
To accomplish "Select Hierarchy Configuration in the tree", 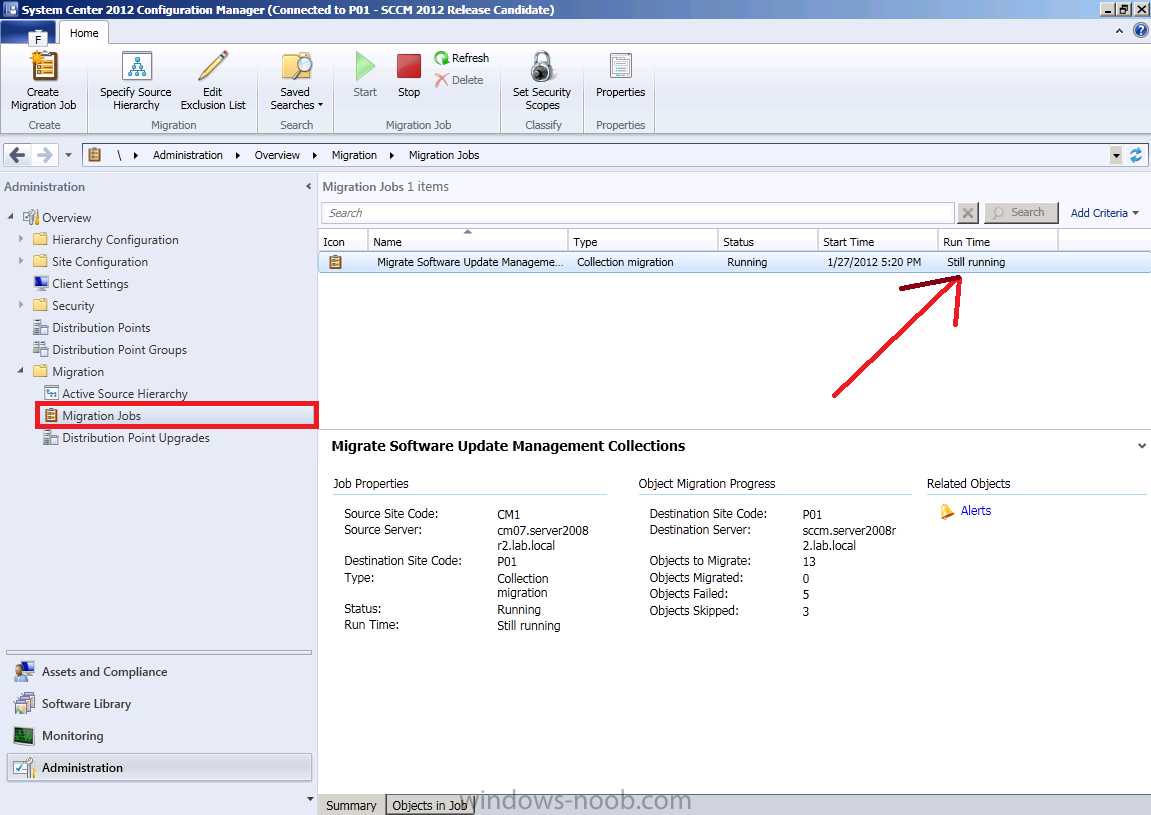I will pos(115,239).
